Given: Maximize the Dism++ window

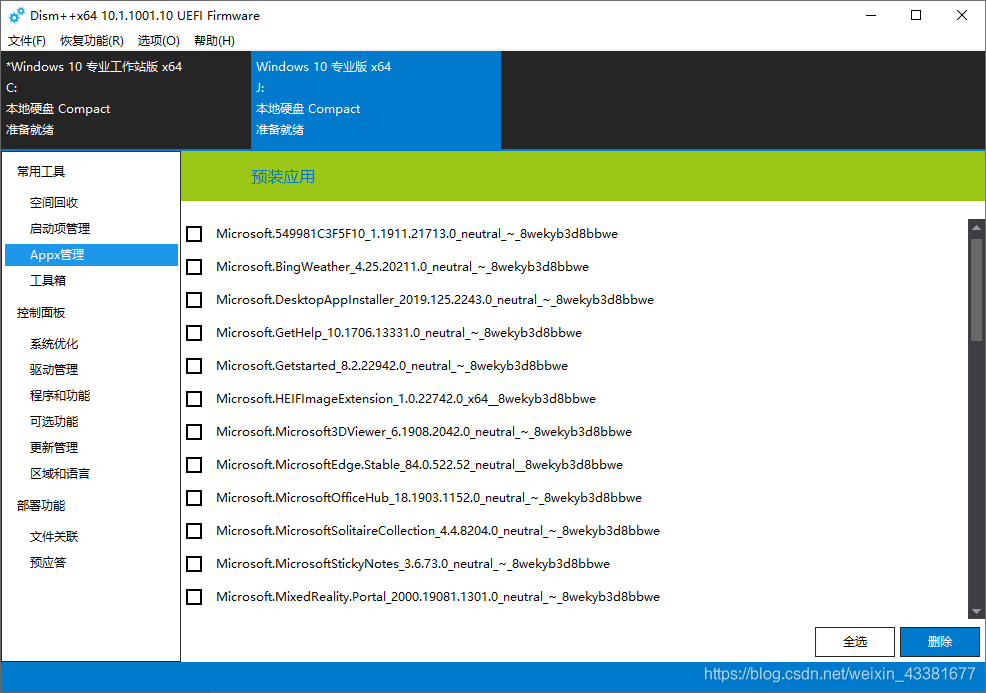Looking at the screenshot, I should (916, 15).
